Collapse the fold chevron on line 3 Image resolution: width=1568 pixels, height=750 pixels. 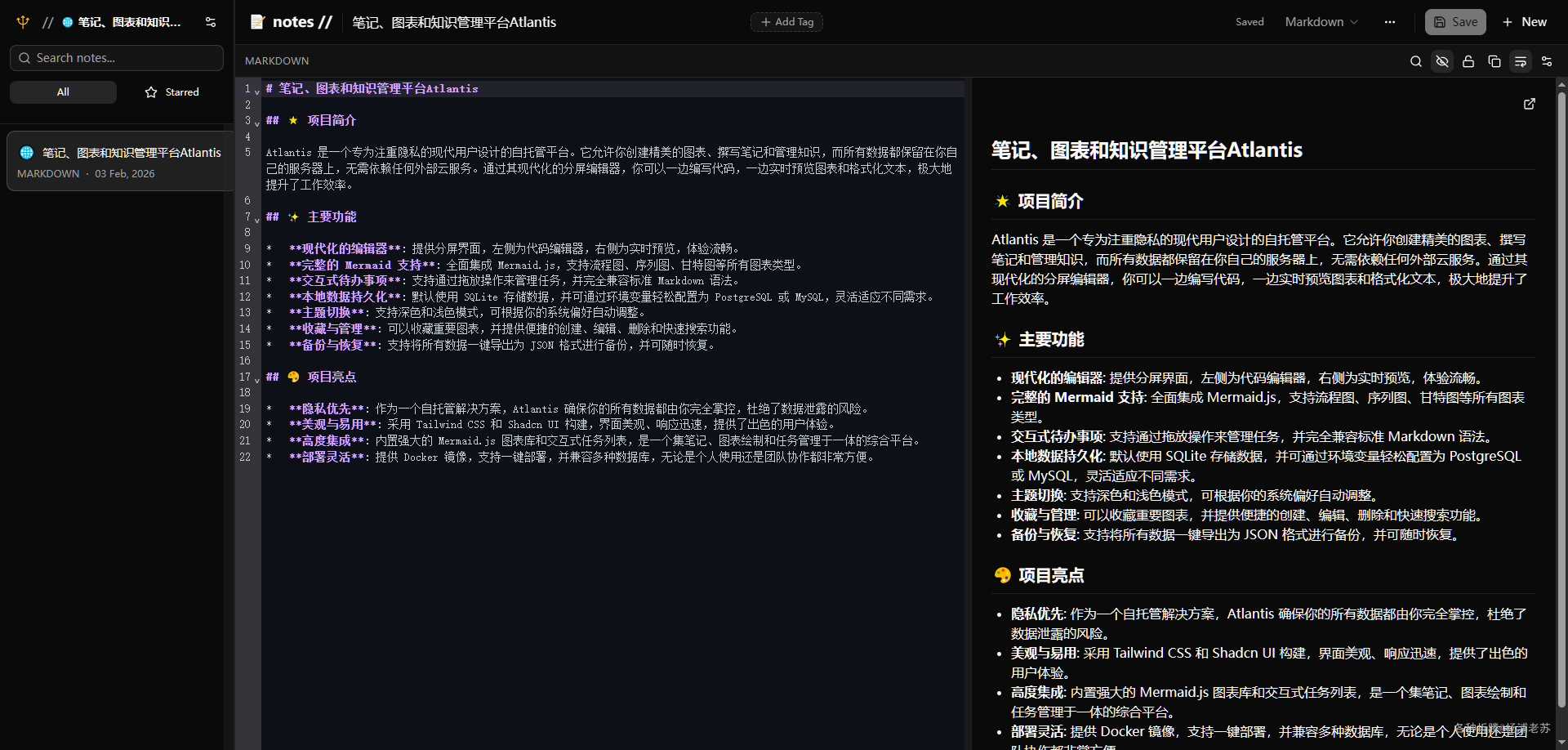[x=257, y=123]
